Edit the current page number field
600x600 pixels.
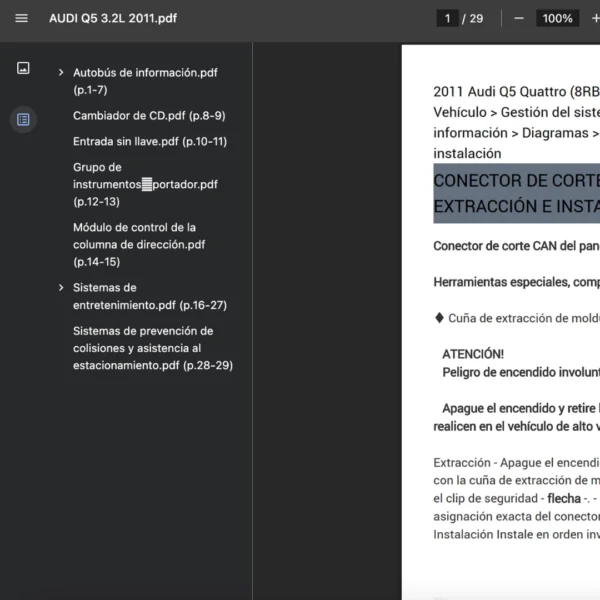click(448, 18)
